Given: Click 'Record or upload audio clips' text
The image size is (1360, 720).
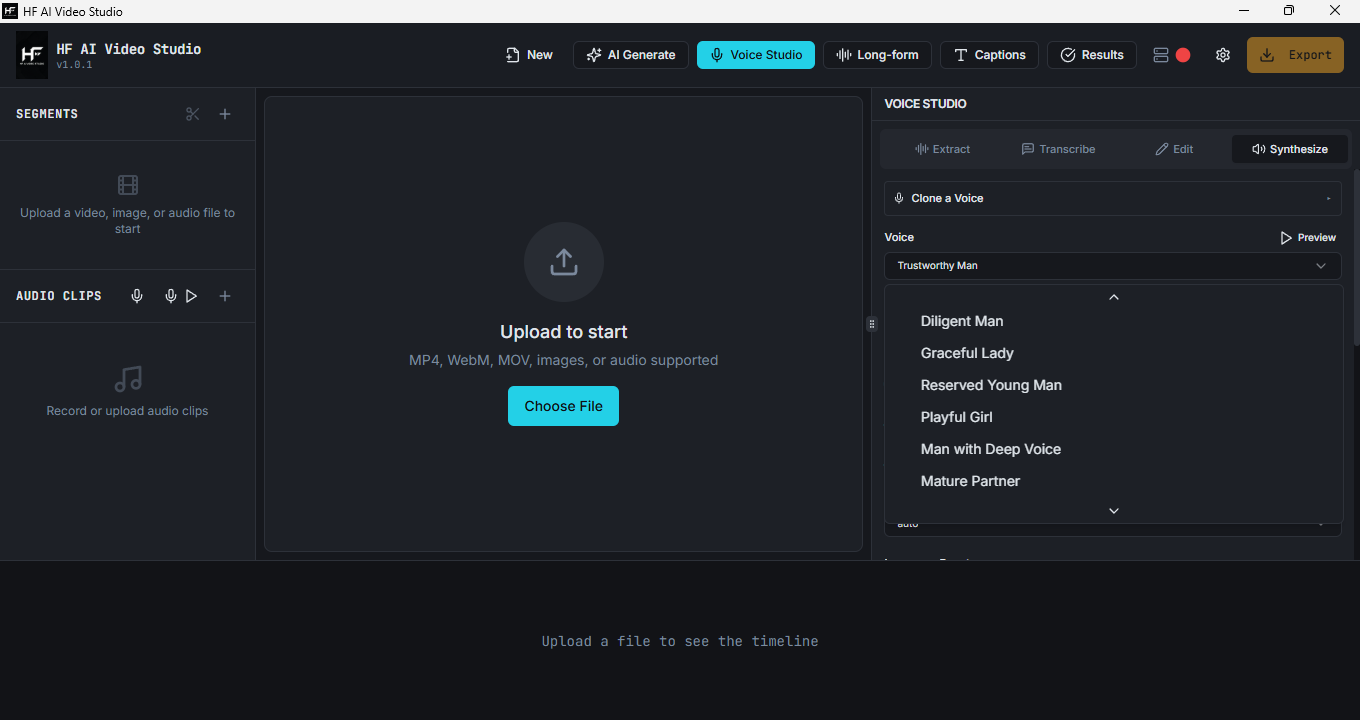Looking at the screenshot, I should (128, 411).
